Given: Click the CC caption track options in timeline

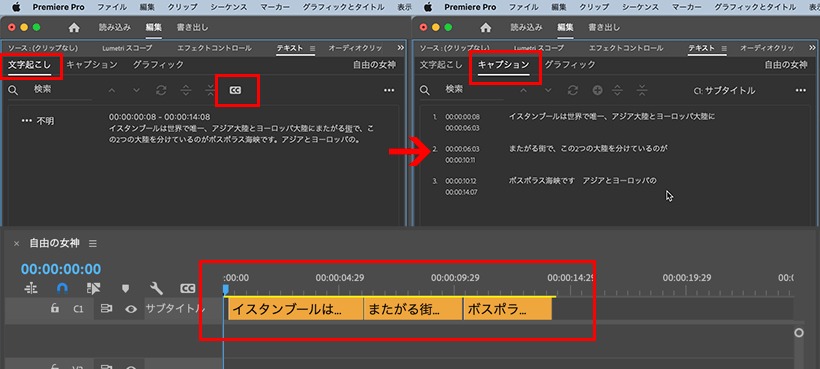Looking at the screenshot, I should click(187, 288).
